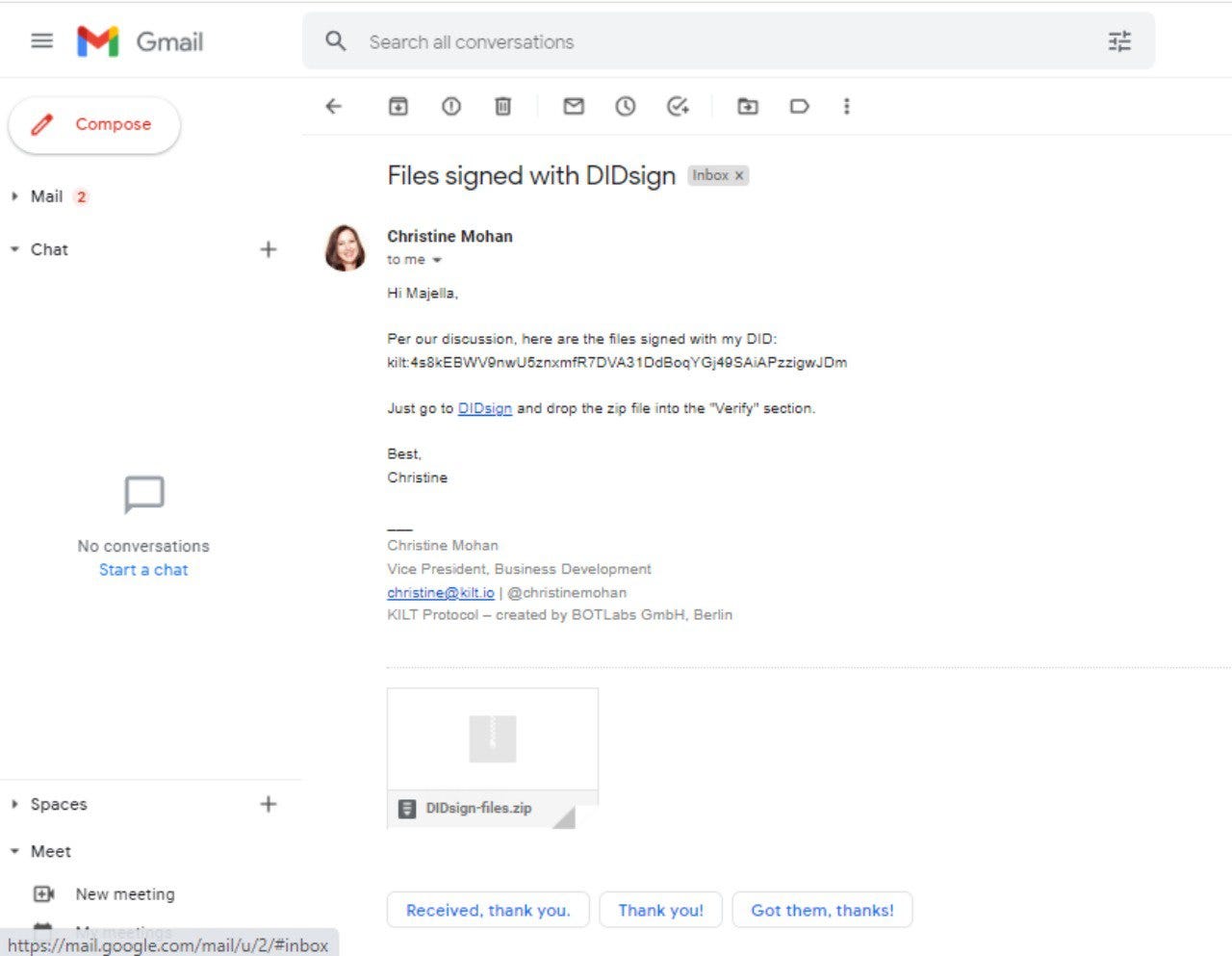Click Christine Mohan's profile photo
The image size is (1232, 956).
[346, 248]
